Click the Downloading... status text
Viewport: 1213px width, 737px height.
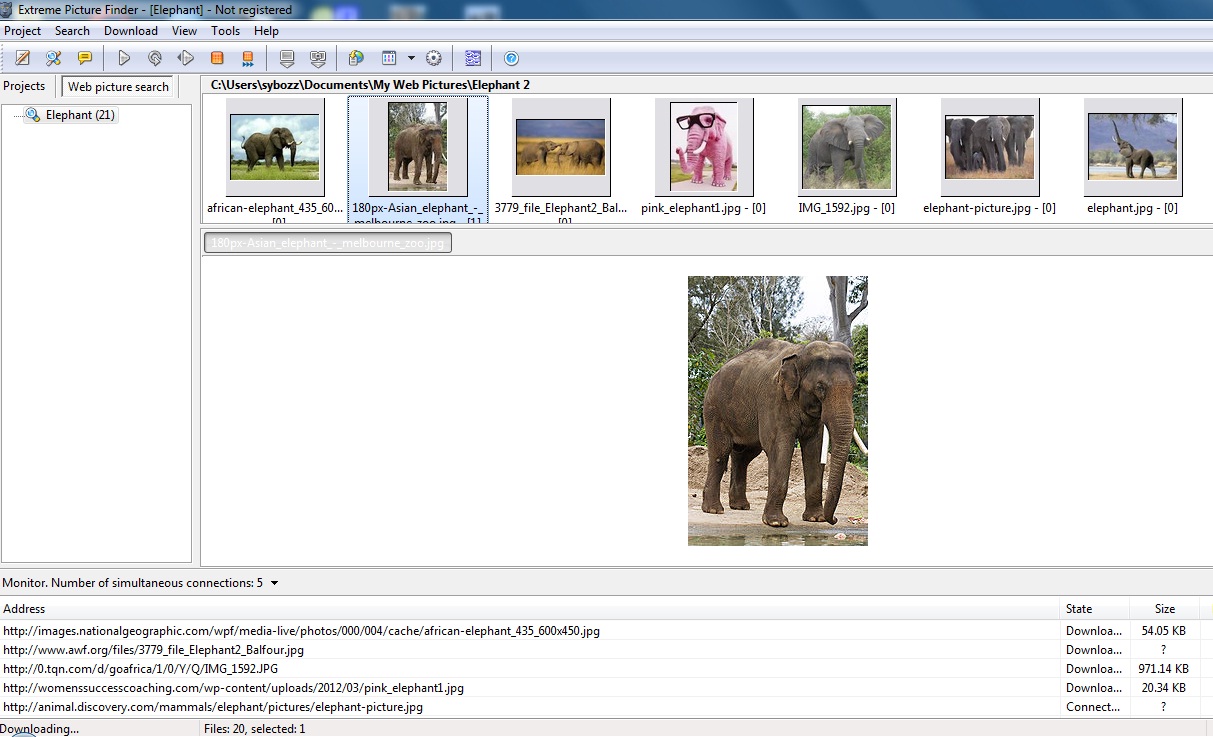pyautogui.click(x=40, y=729)
